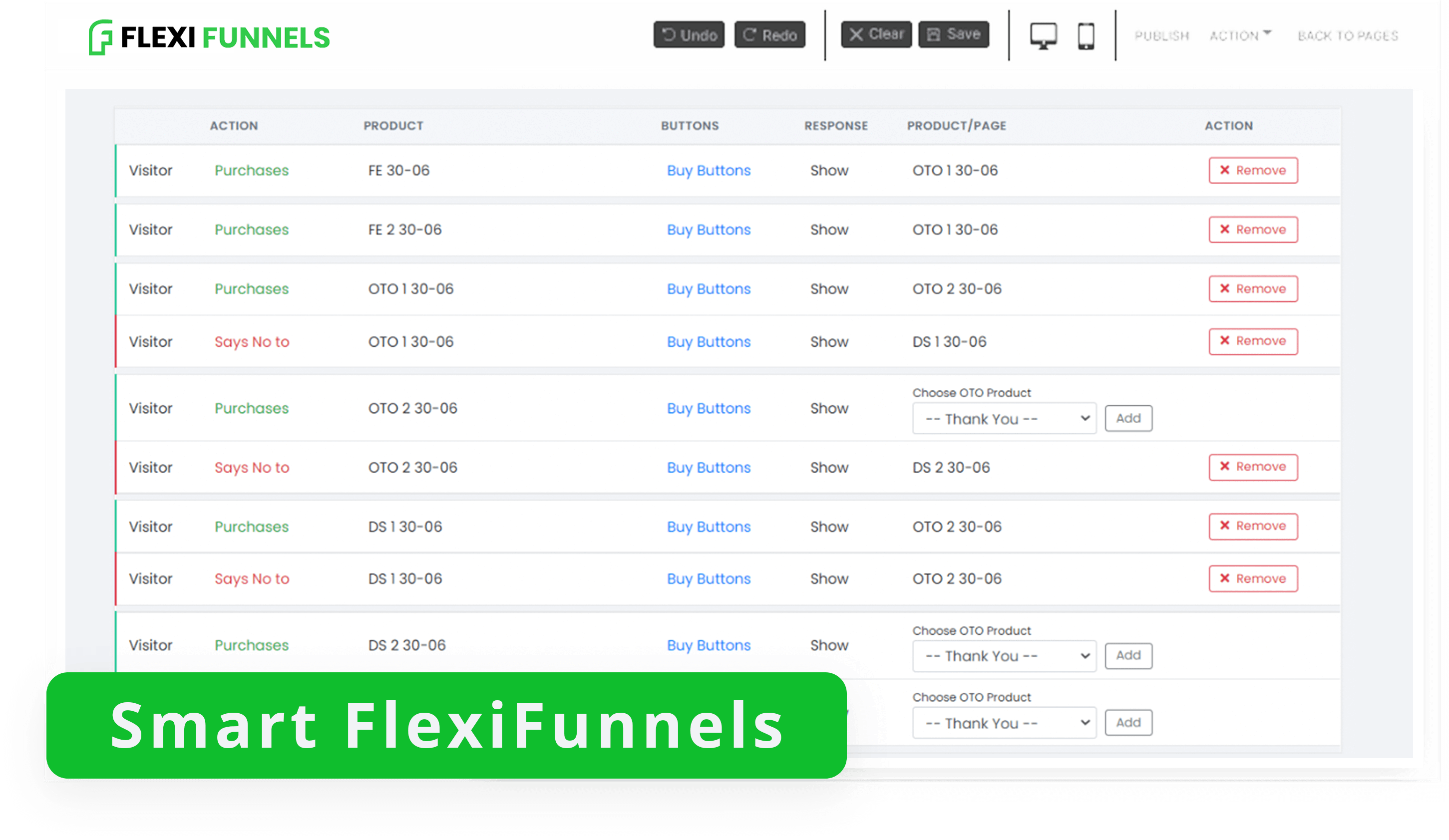The image size is (1449, 840).
Task: Open the Thank You dropdown on the DS 2 30-06 row
Action: pyautogui.click(x=1004, y=656)
